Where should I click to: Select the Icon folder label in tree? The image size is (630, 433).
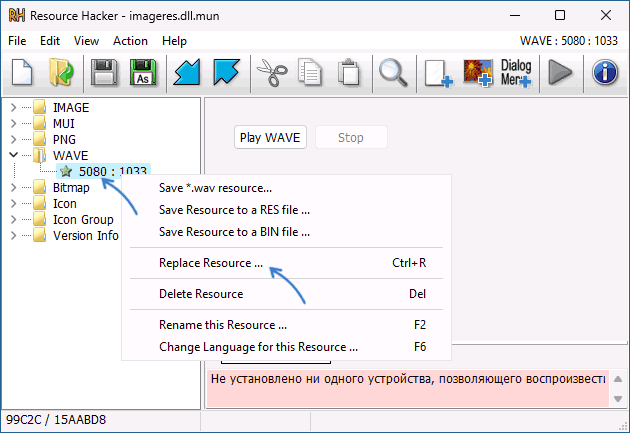(x=65, y=204)
